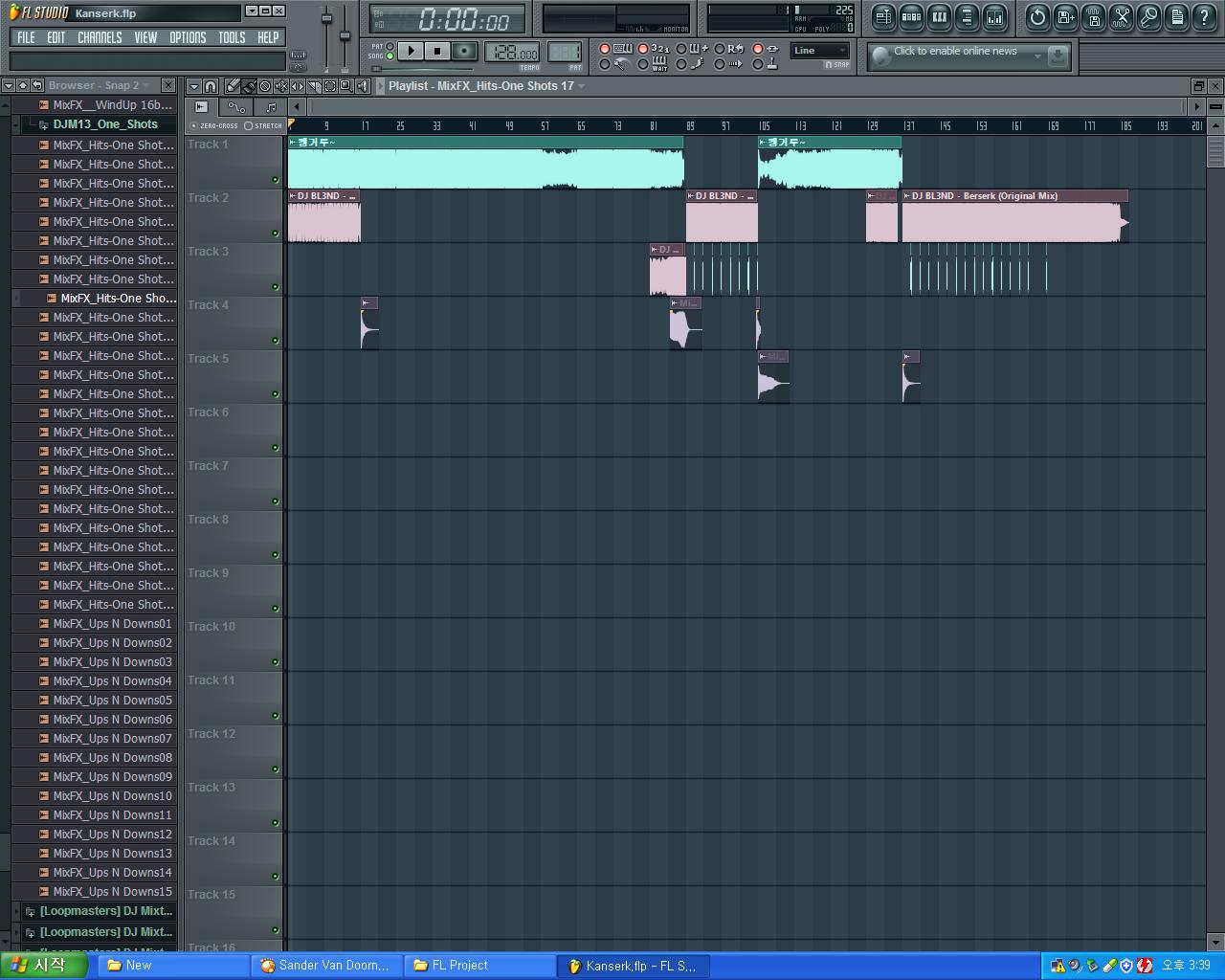Switch to the pattern clips tab in playlist
The height and width of the screenshot is (980, 1225).
271,107
